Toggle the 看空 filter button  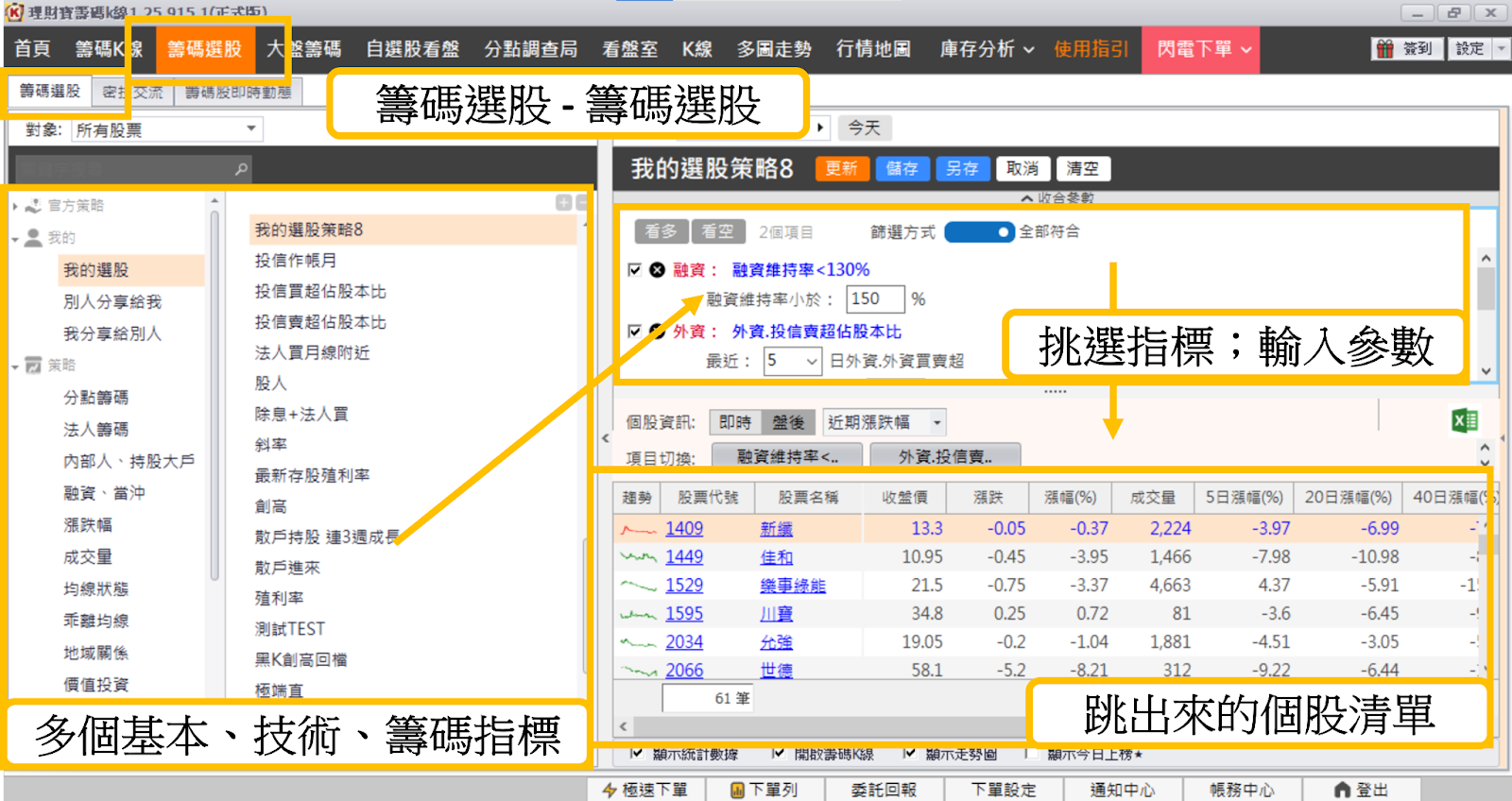click(718, 231)
